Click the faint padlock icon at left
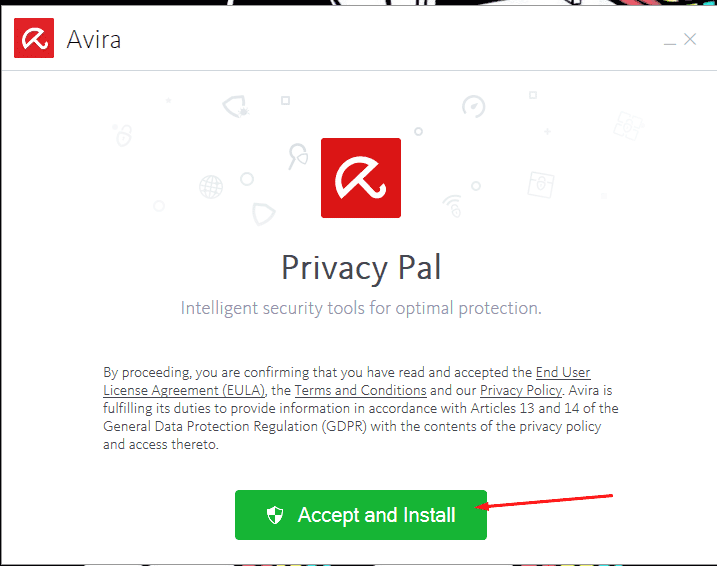The image size is (717, 566). (123, 134)
